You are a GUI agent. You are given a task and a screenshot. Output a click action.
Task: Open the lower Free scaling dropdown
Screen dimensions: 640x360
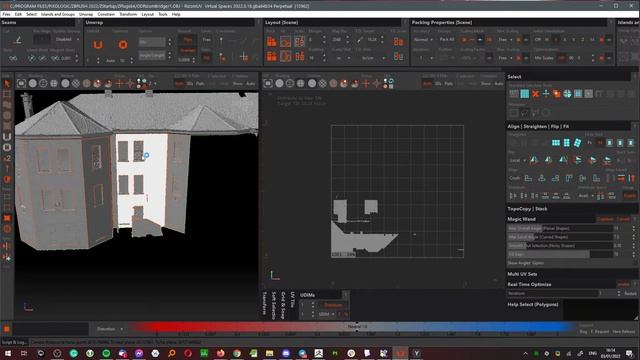coord(505,58)
